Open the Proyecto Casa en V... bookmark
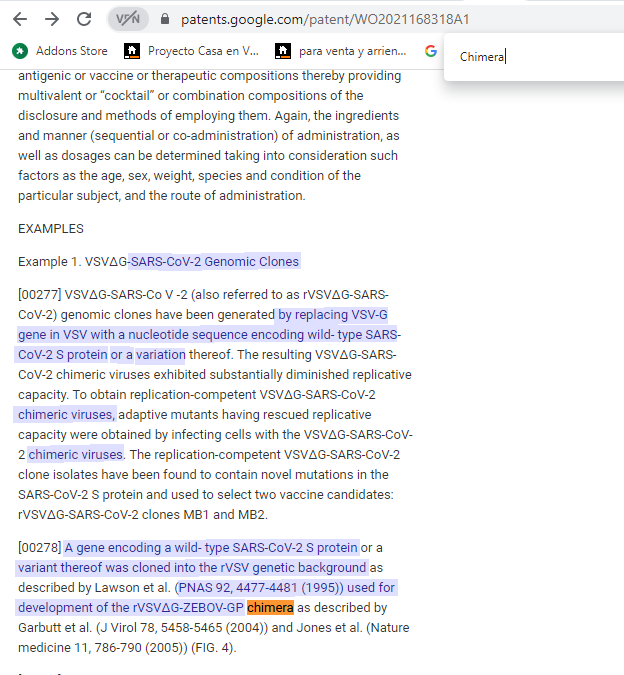624x675 pixels. click(191, 50)
